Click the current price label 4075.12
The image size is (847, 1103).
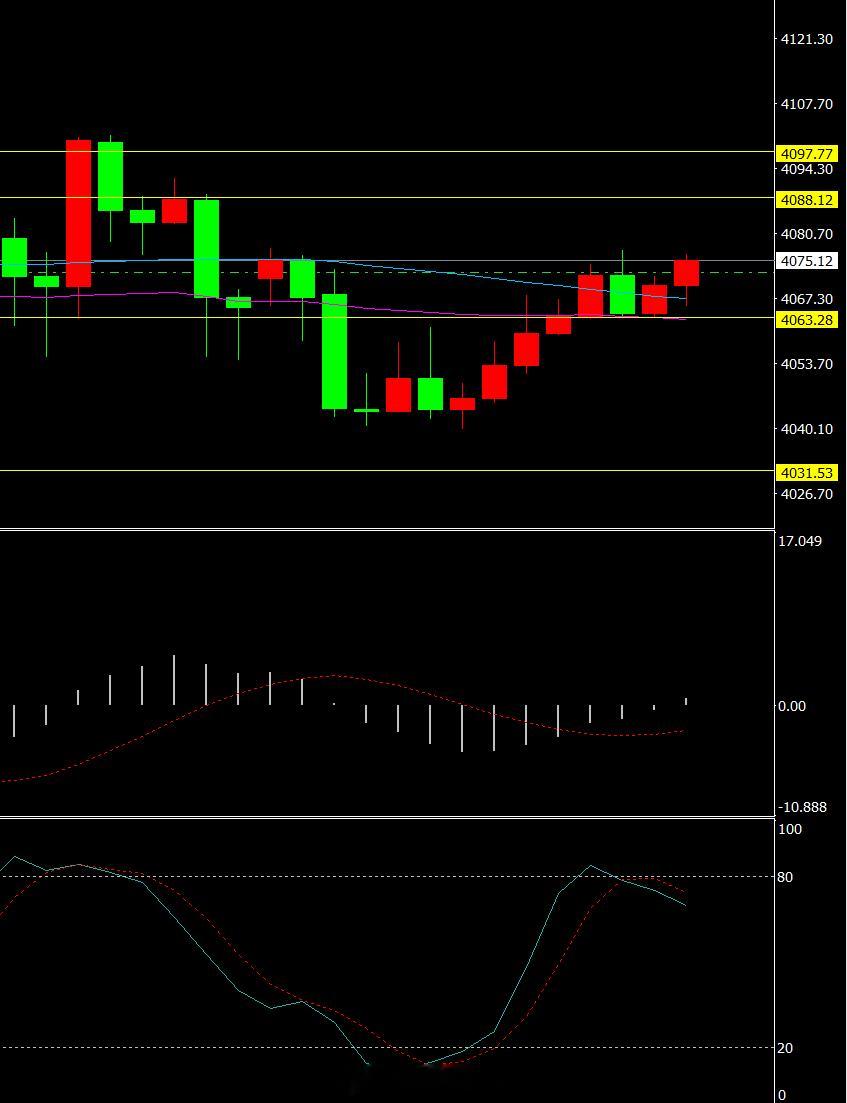point(807,261)
